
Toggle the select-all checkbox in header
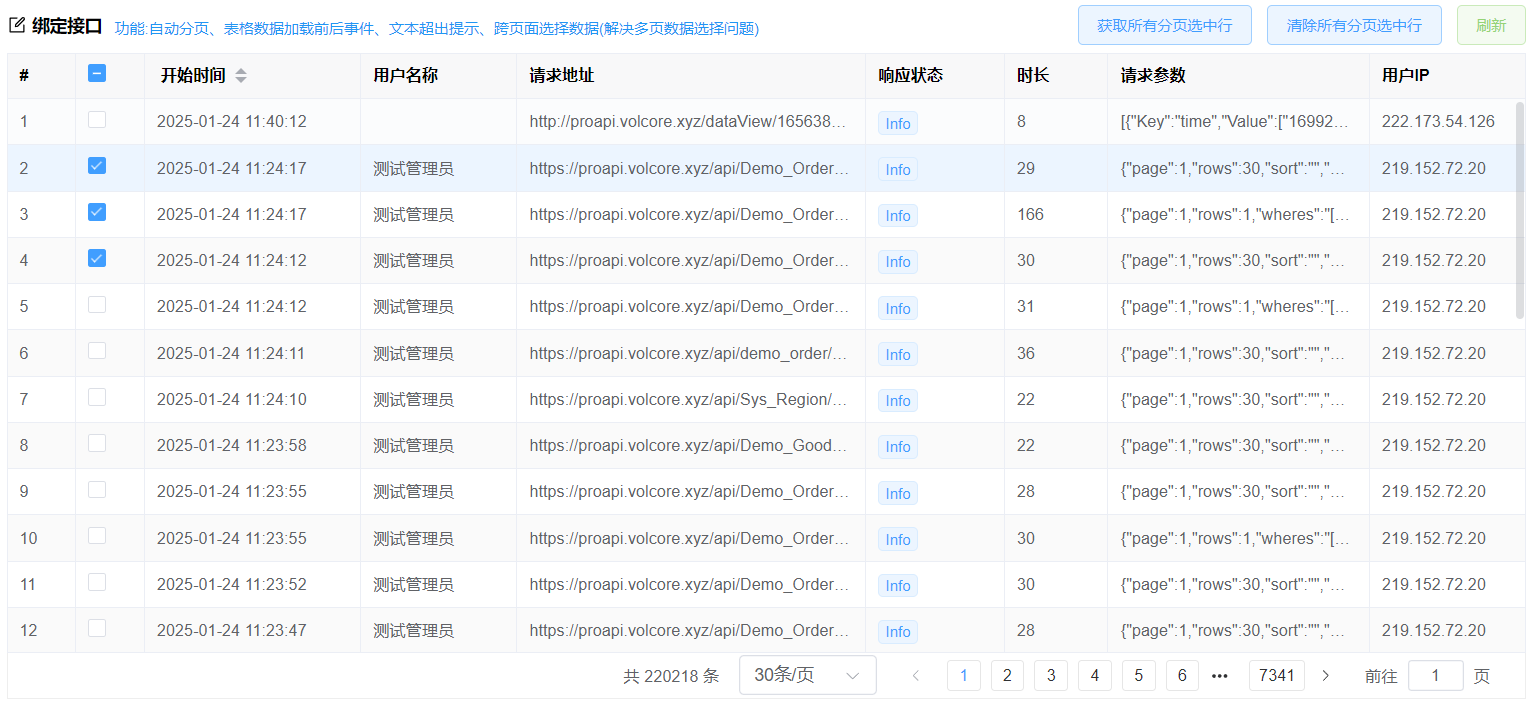97,73
